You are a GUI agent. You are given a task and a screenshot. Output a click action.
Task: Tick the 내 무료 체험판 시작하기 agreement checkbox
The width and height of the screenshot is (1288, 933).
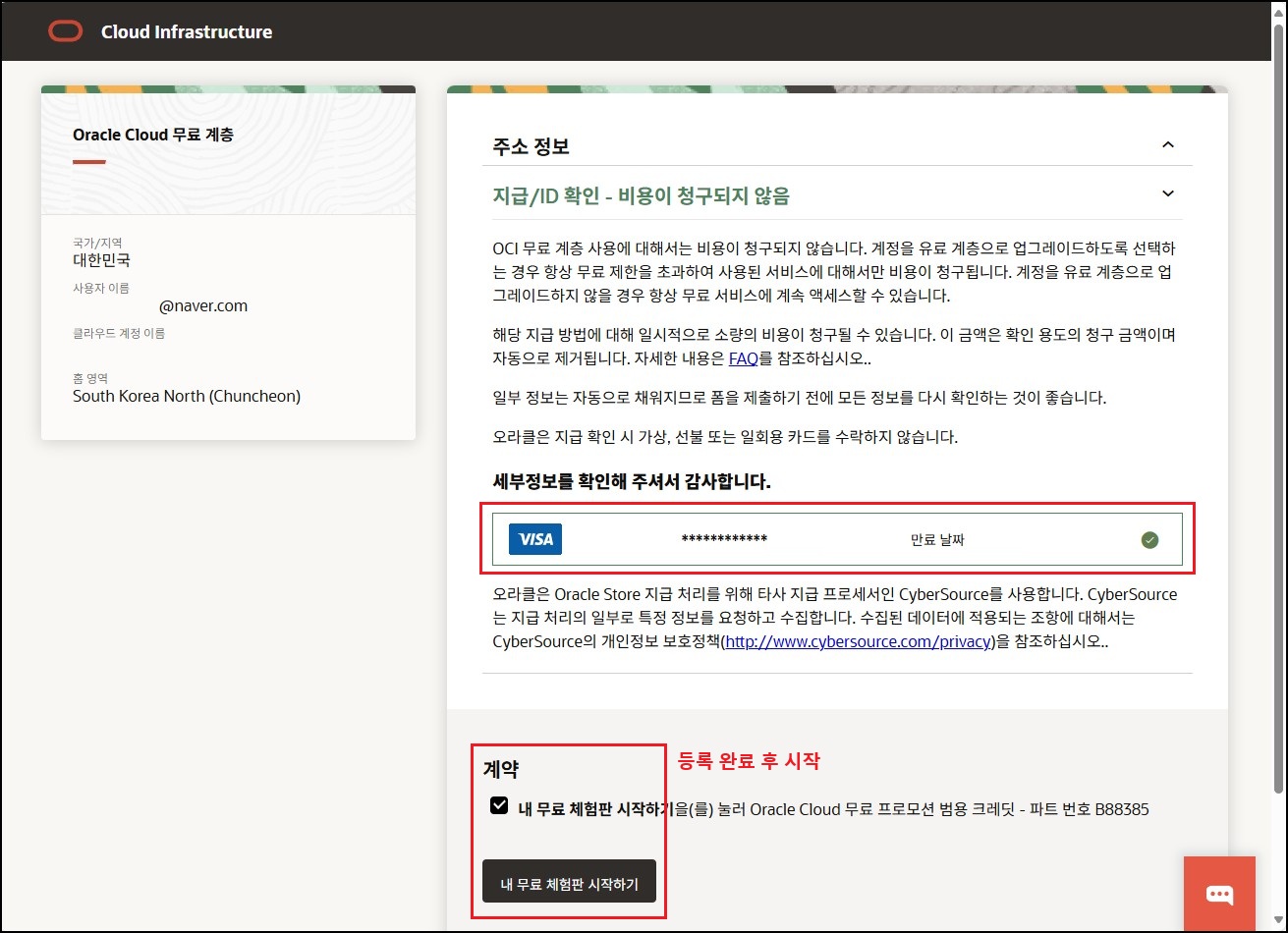point(498,805)
